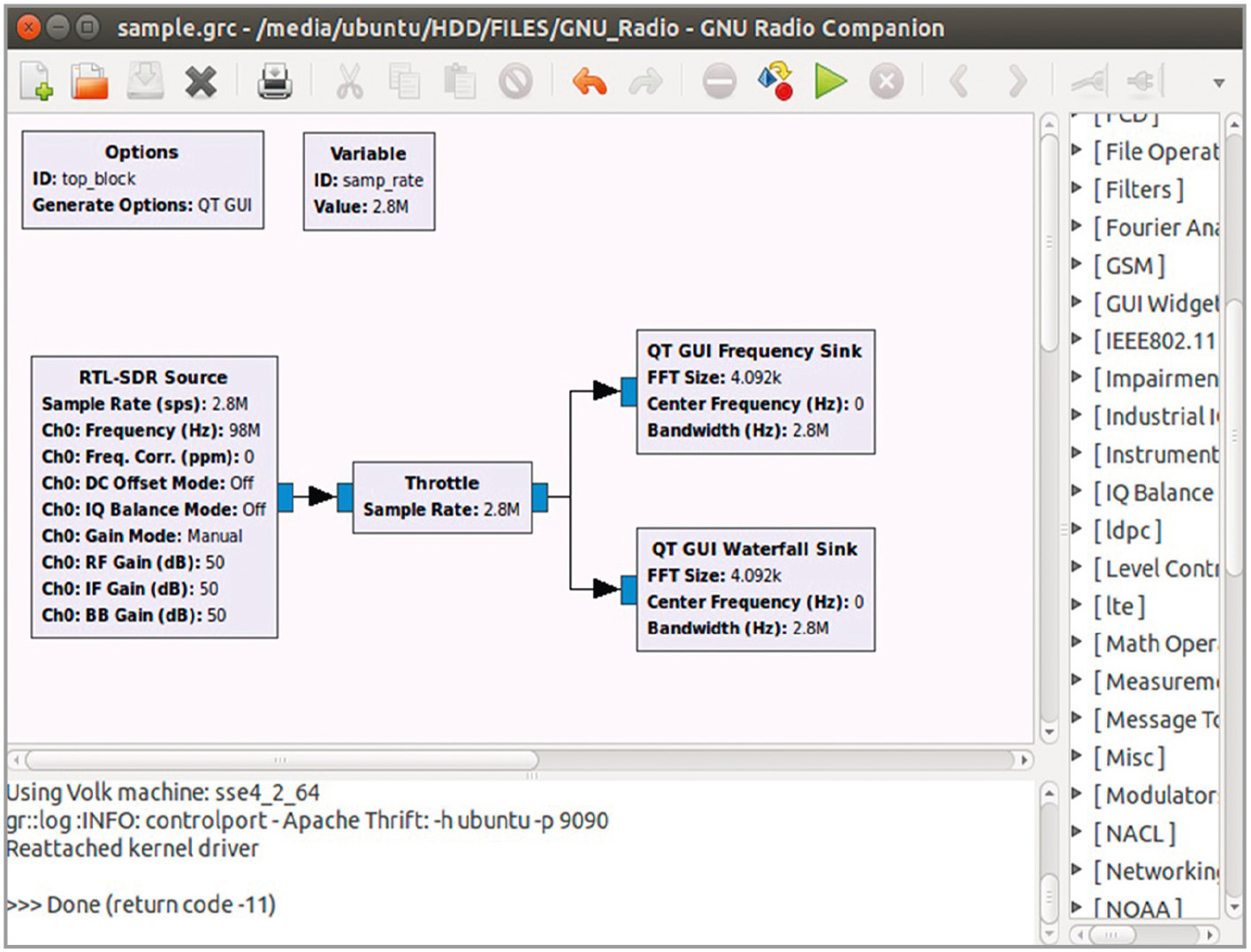Expand the GUI Widgets category
This screenshot has height=952, width=1251.
1076,302
